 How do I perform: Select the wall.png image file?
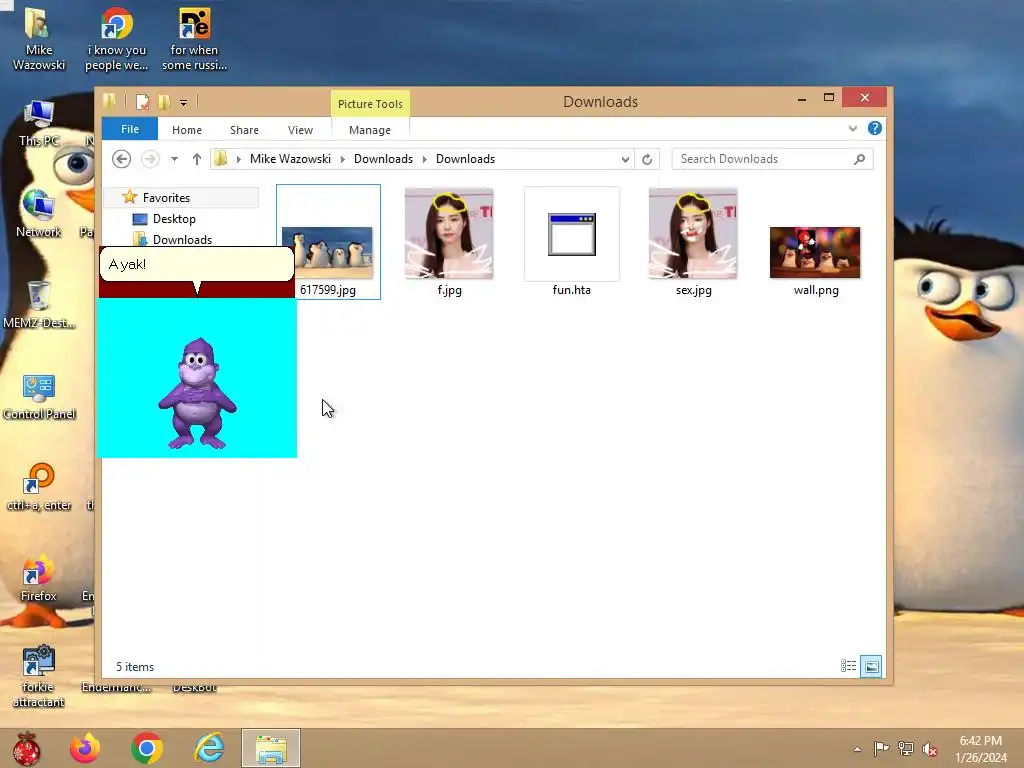point(815,253)
